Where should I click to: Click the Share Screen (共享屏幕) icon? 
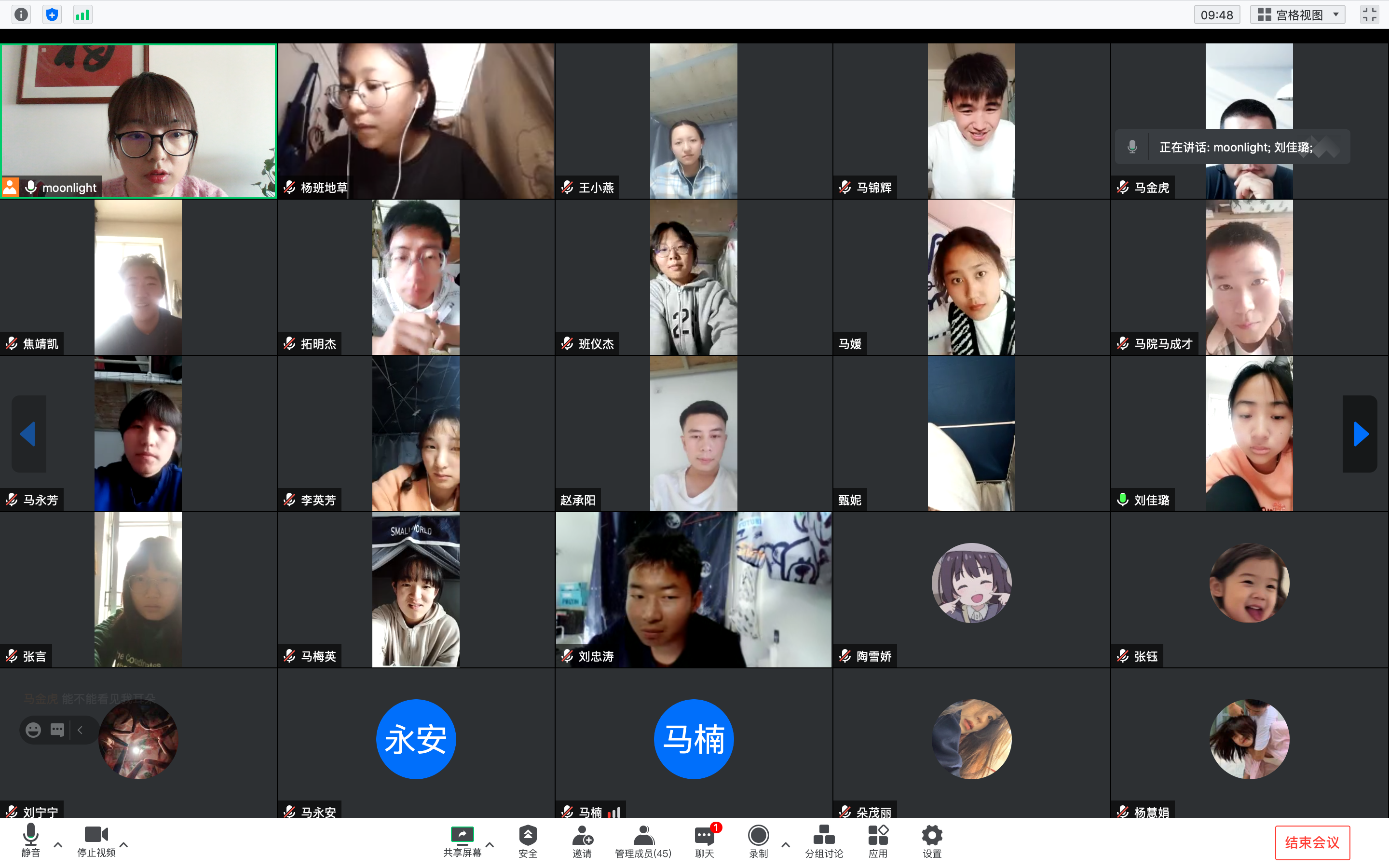[x=462, y=835]
